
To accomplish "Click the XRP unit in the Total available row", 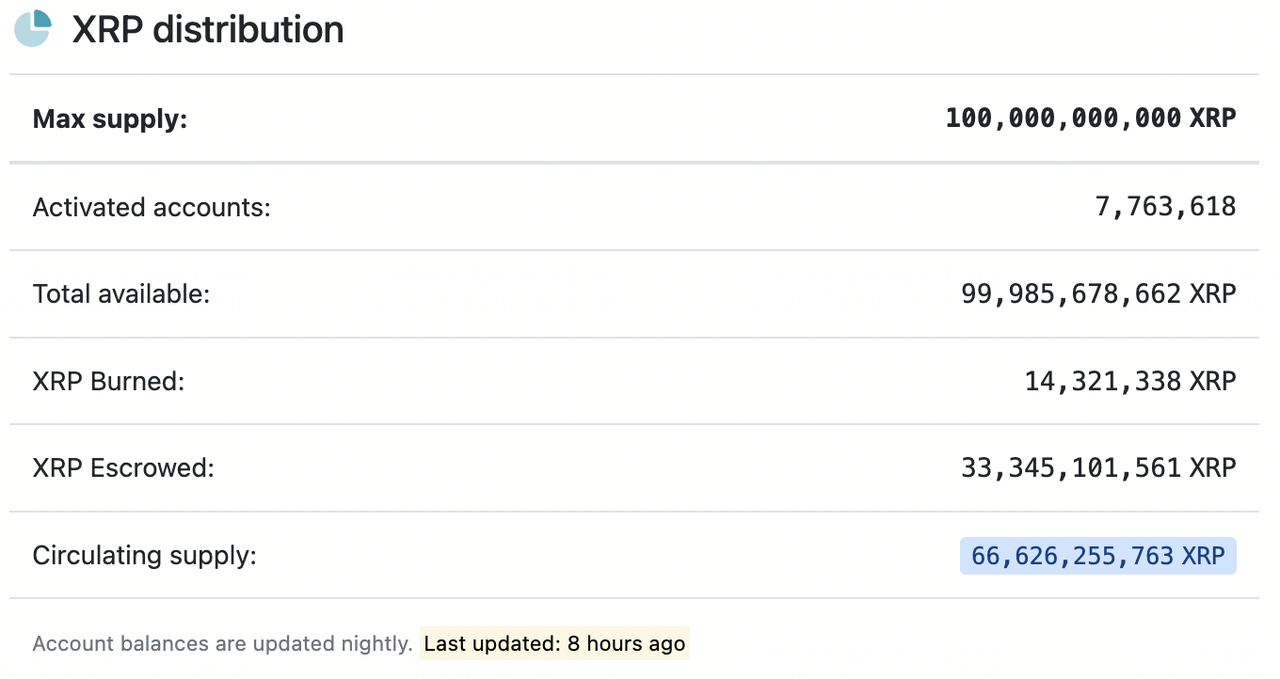I will click(x=1213, y=294).
